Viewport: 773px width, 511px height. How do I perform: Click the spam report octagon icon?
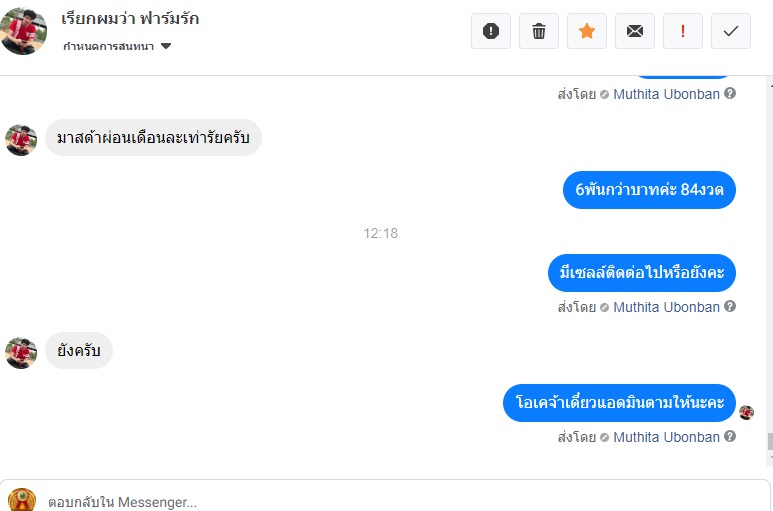pyautogui.click(x=491, y=32)
